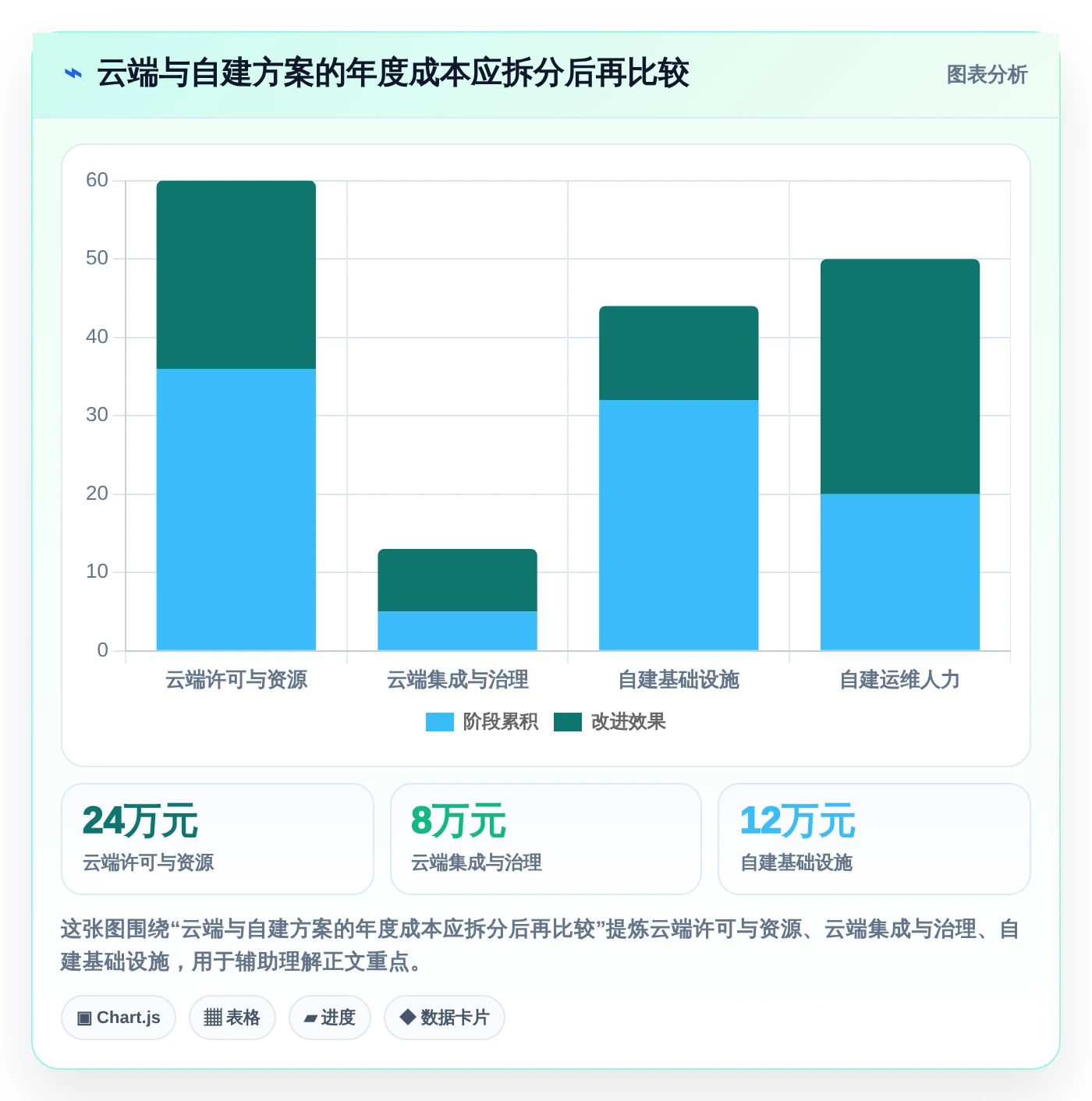
Task: Select the Chart.js tag chip
Action: (x=119, y=1018)
